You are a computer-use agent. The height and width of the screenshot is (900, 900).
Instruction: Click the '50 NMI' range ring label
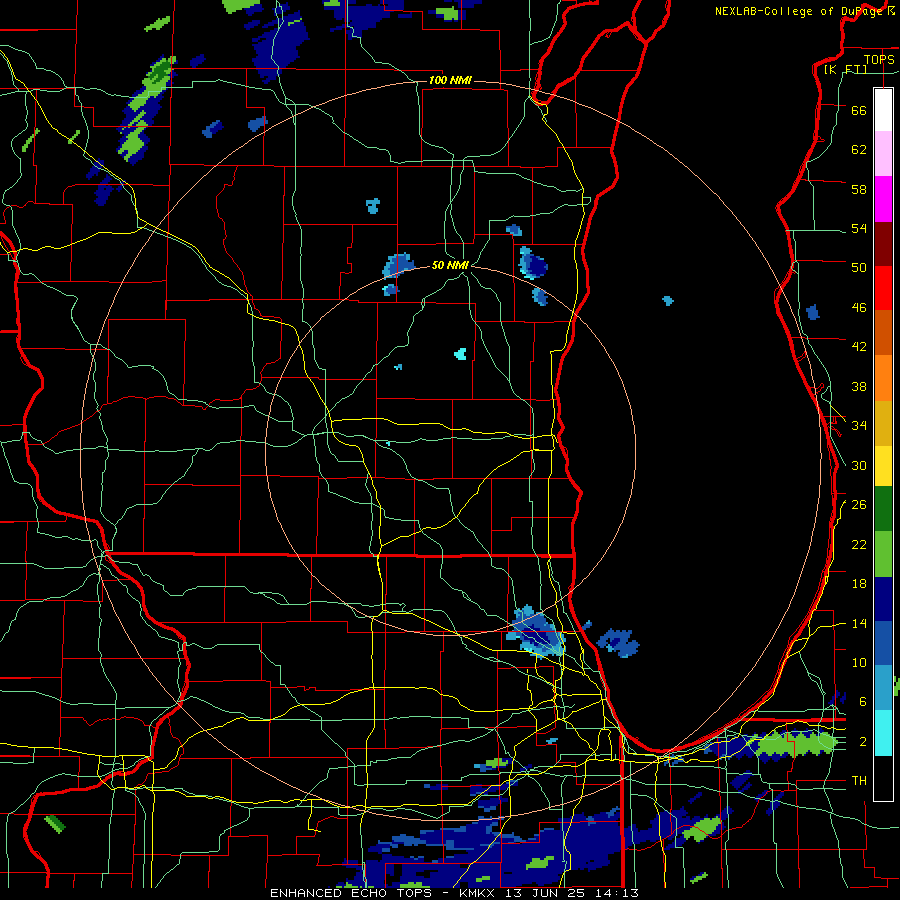click(450, 265)
